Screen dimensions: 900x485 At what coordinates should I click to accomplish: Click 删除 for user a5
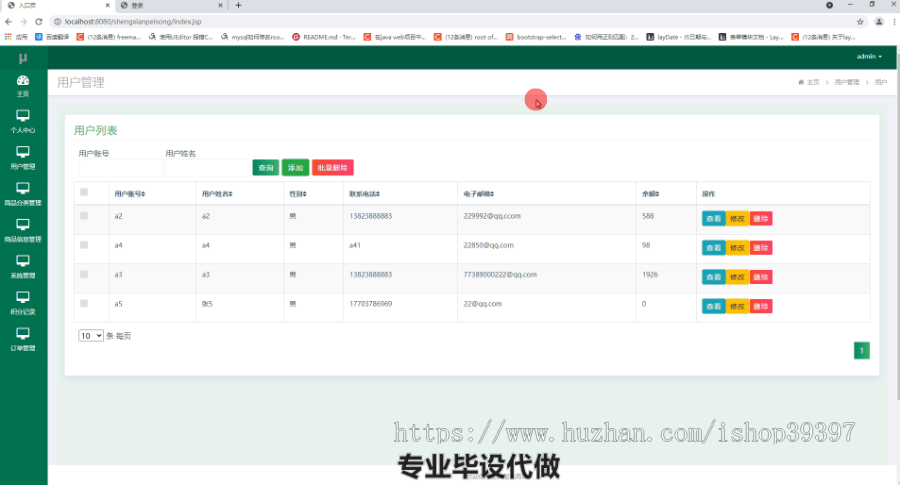tap(761, 306)
